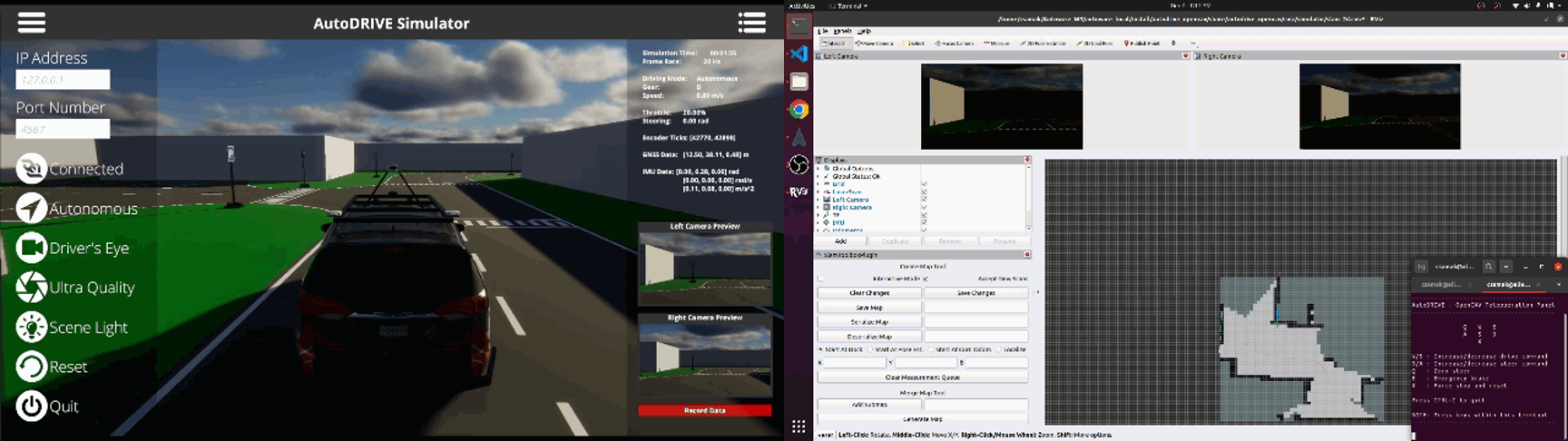This screenshot has width=1568, height=441.
Task: Click the IP Address input field
Action: tap(63, 80)
